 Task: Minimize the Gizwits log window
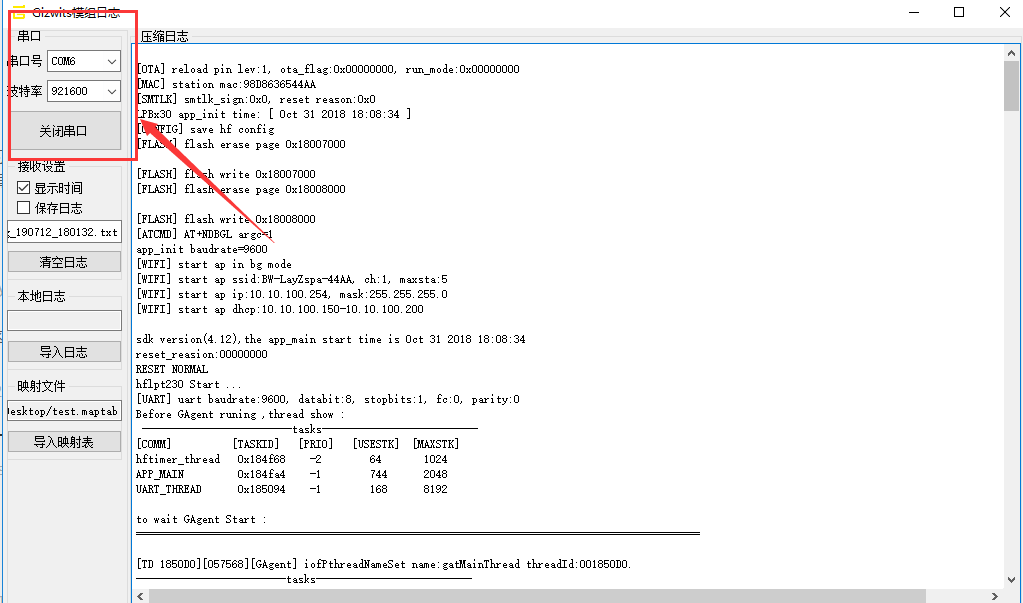click(914, 12)
